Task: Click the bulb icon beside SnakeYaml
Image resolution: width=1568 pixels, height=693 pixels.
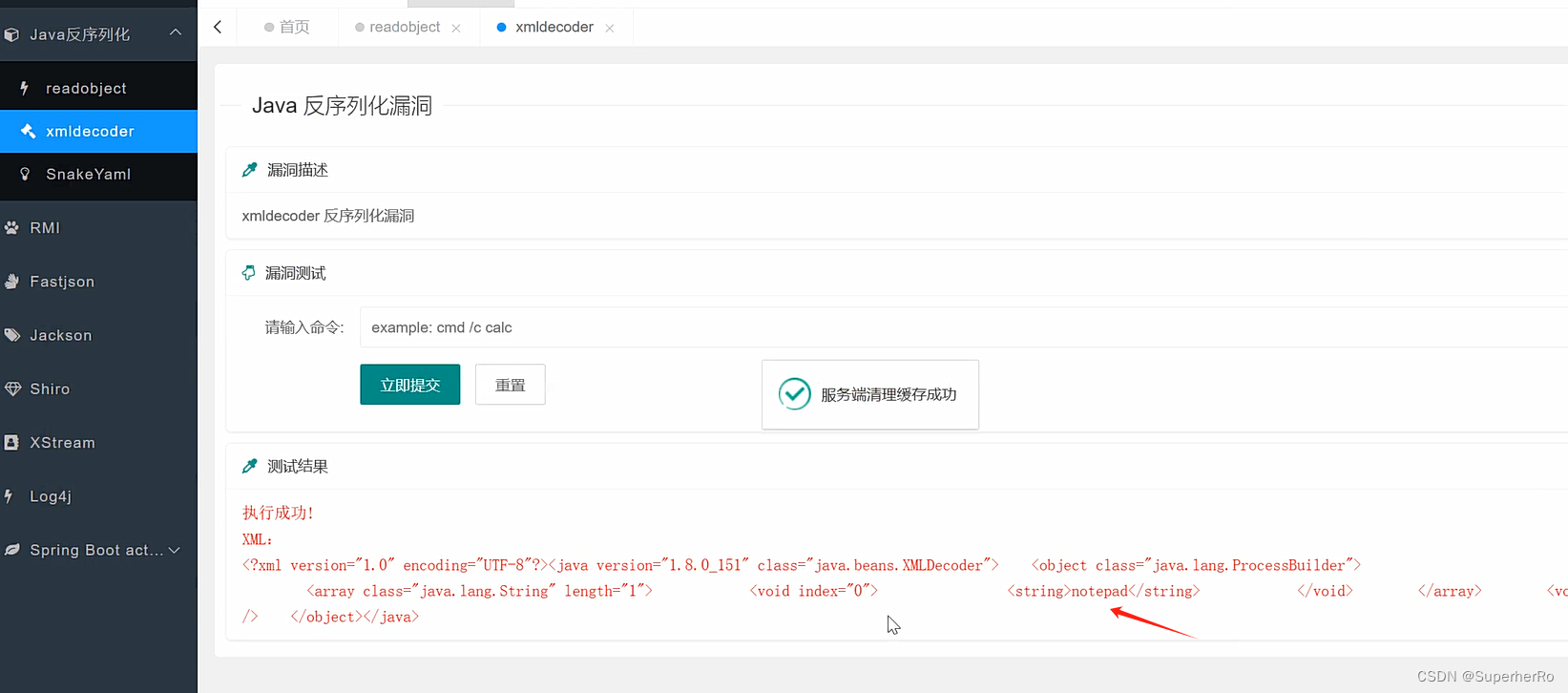Action: pos(25,174)
